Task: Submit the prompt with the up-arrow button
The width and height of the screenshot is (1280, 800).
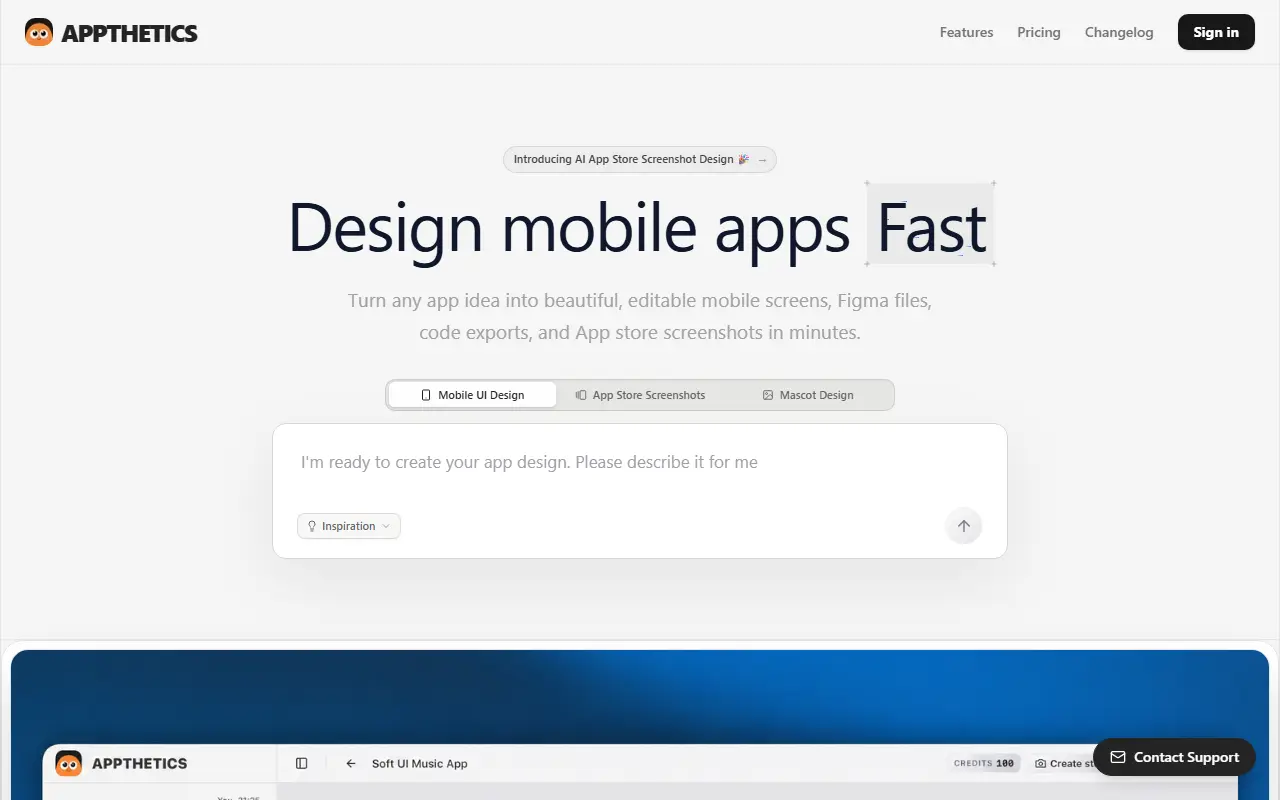Action: 964,526
